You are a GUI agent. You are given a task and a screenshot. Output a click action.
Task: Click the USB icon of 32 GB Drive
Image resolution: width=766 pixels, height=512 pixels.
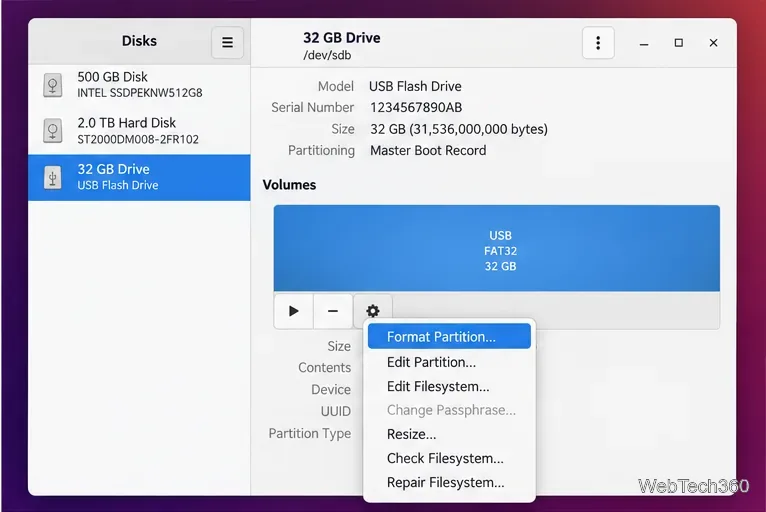click(x=53, y=177)
